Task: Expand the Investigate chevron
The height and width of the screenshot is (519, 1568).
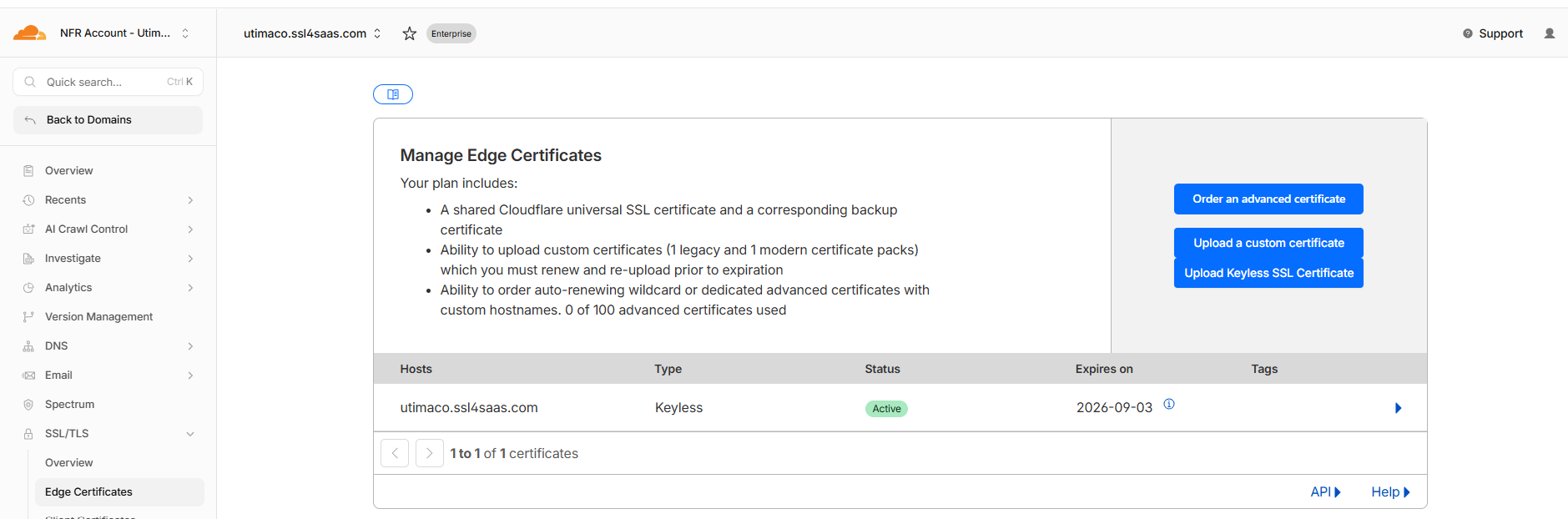Action: click(190, 259)
